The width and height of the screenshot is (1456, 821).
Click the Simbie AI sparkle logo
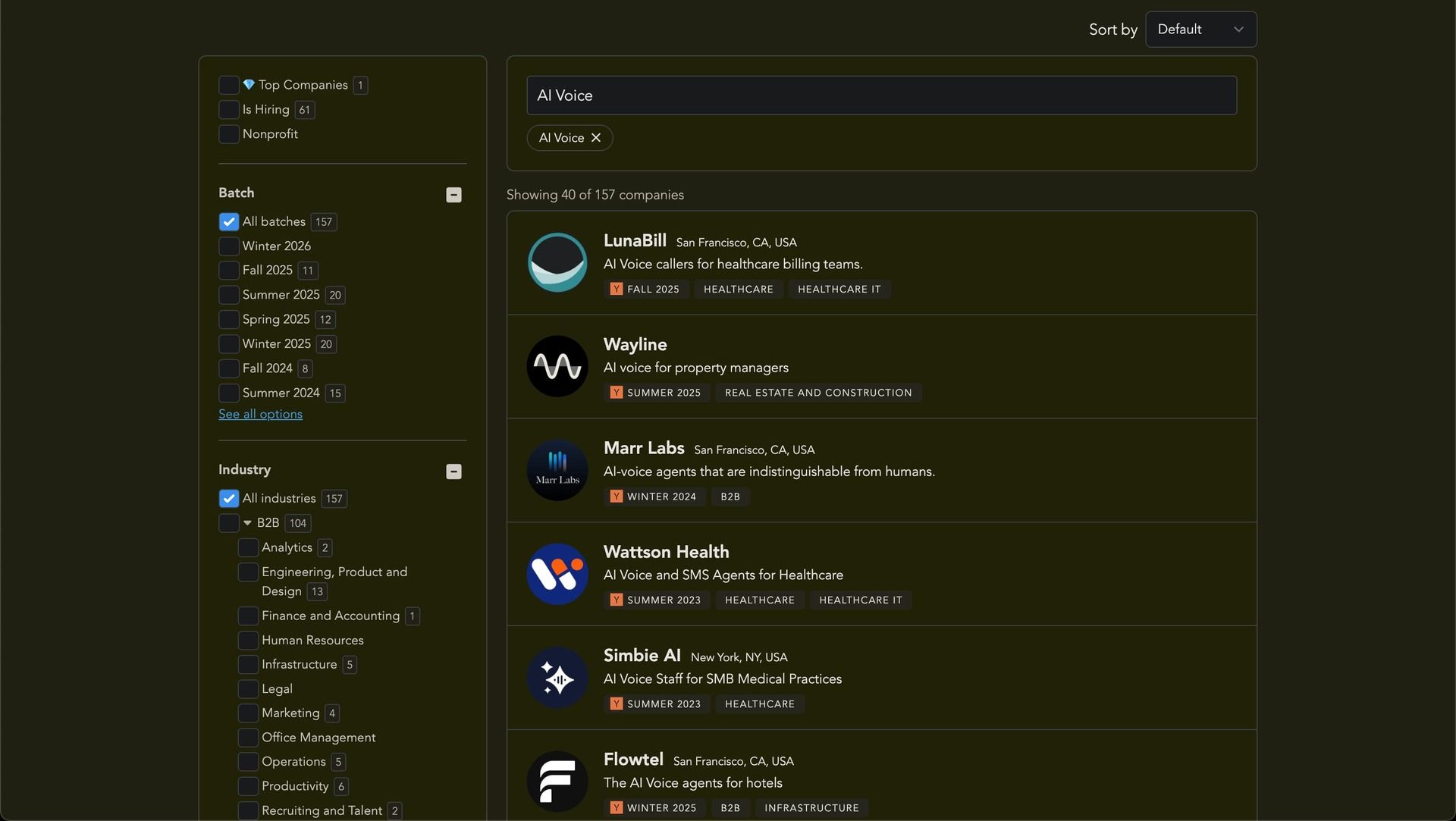[557, 678]
